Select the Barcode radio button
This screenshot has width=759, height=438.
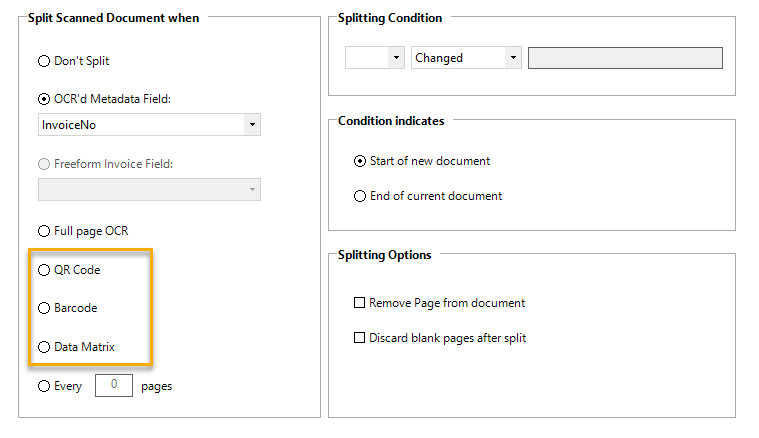tap(43, 308)
